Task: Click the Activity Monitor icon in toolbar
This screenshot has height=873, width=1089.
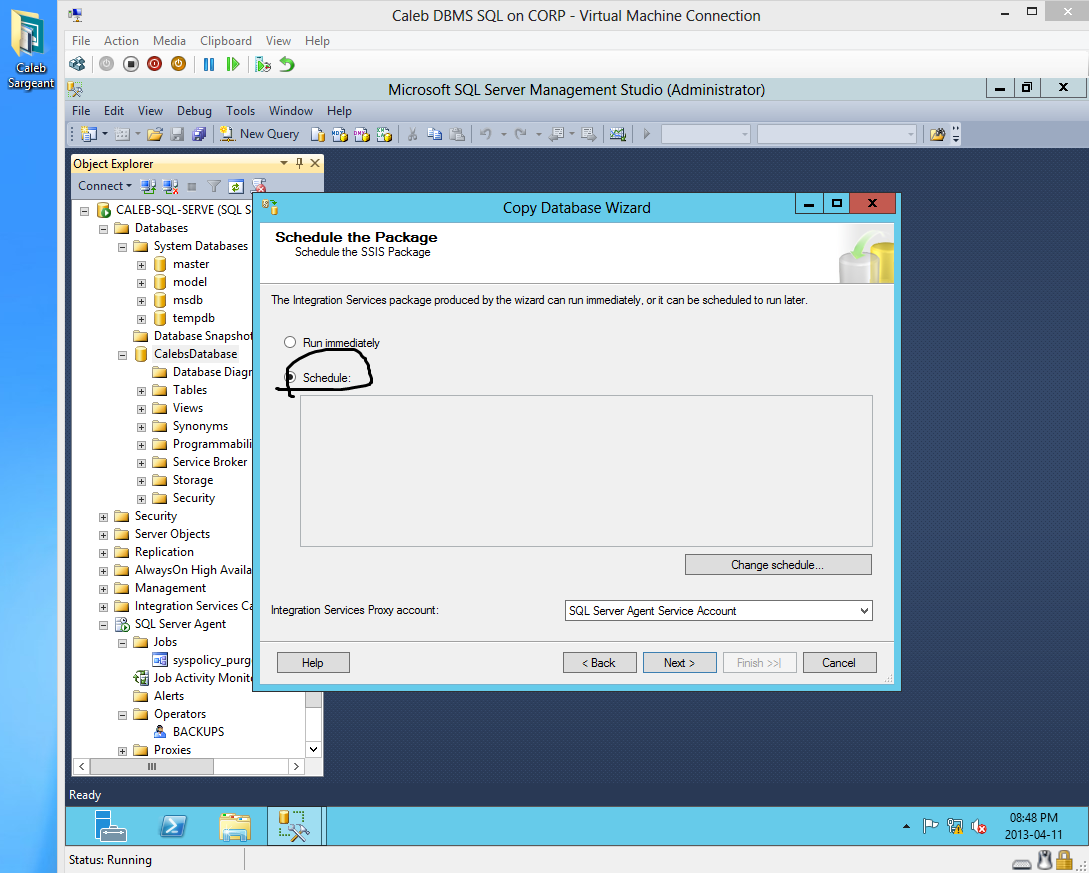Action: [x=617, y=134]
